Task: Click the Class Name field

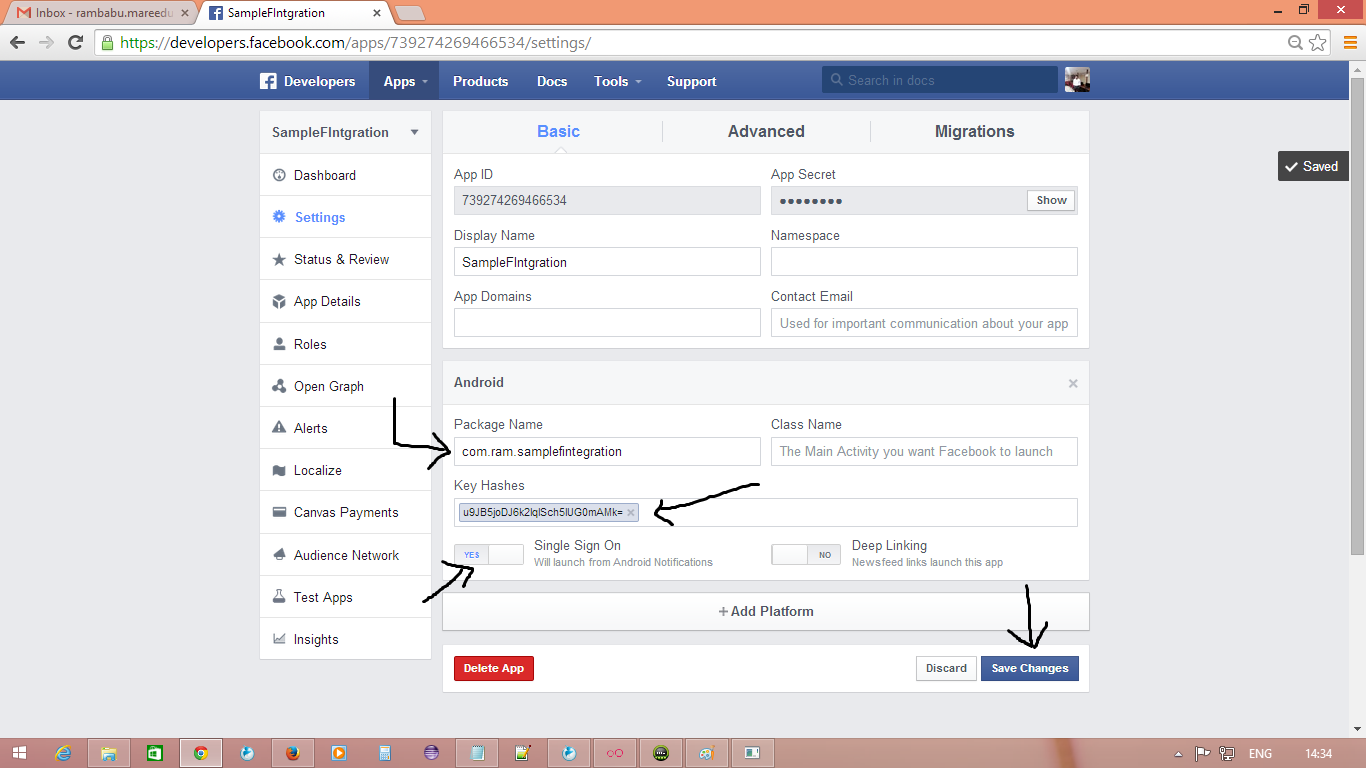Action: (924, 451)
